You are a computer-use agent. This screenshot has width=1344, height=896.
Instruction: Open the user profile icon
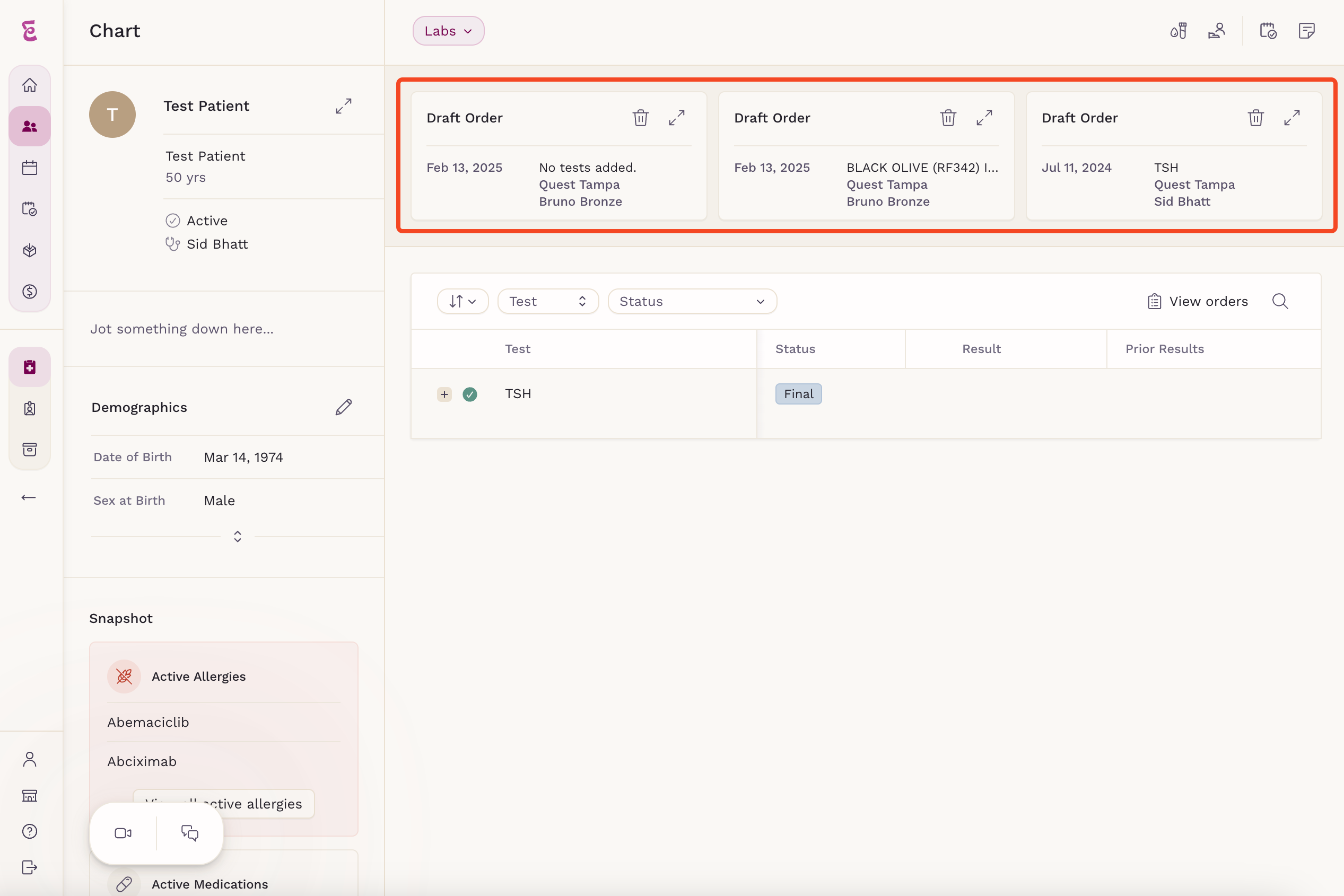[x=30, y=759]
